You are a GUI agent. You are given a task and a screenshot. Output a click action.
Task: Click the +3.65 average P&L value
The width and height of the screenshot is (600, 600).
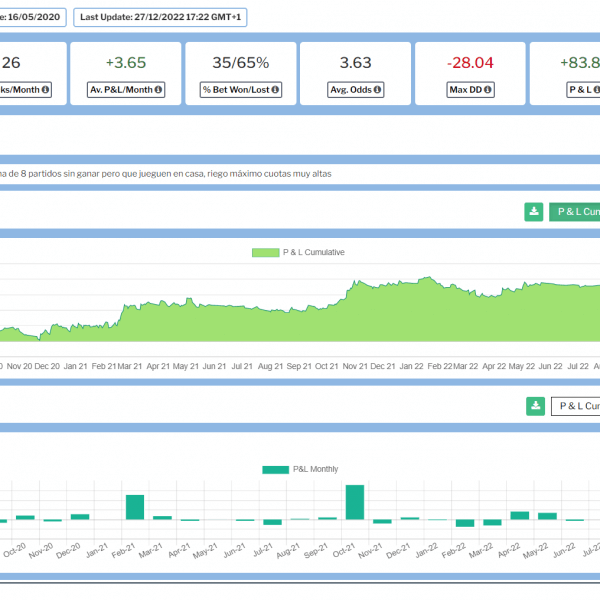coord(126,63)
